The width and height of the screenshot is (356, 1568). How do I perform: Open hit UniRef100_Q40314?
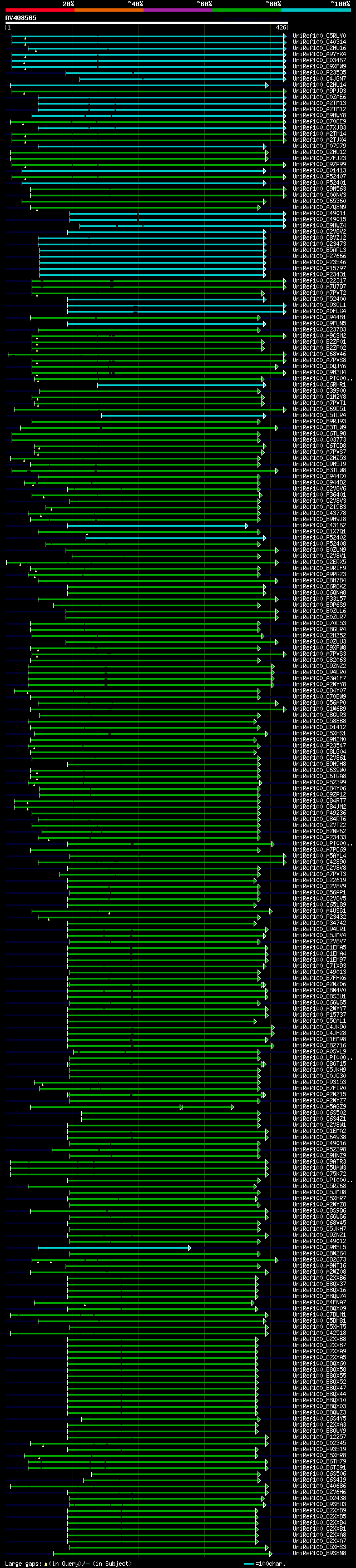click(x=319, y=42)
